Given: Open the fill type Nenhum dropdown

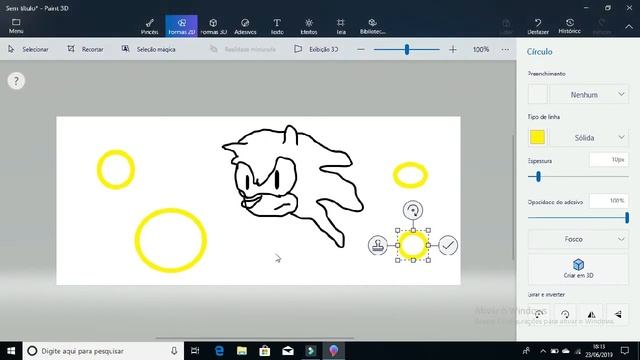Looking at the screenshot, I should pos(589,94).
